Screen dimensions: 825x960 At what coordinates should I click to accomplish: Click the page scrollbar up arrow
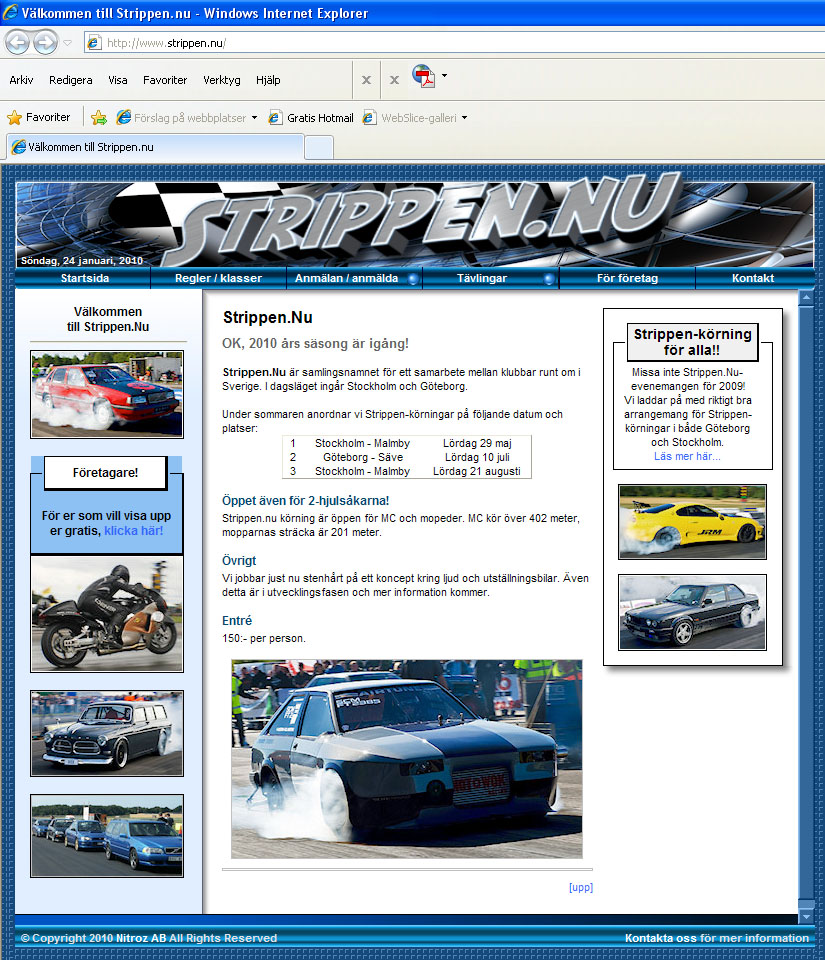coord(806,298)
